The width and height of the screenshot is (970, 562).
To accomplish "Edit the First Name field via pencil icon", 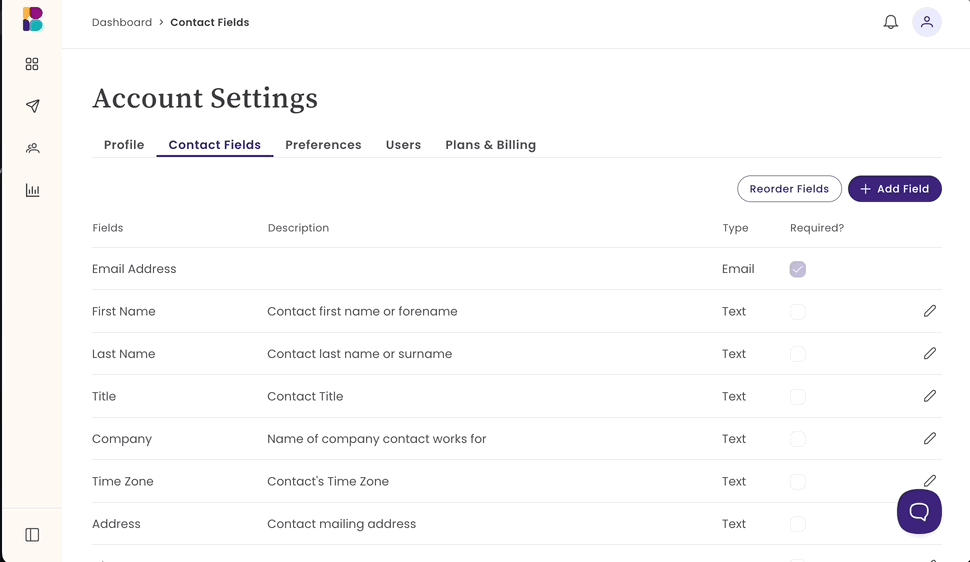I will pyautogui.click(x=929, y=311).
